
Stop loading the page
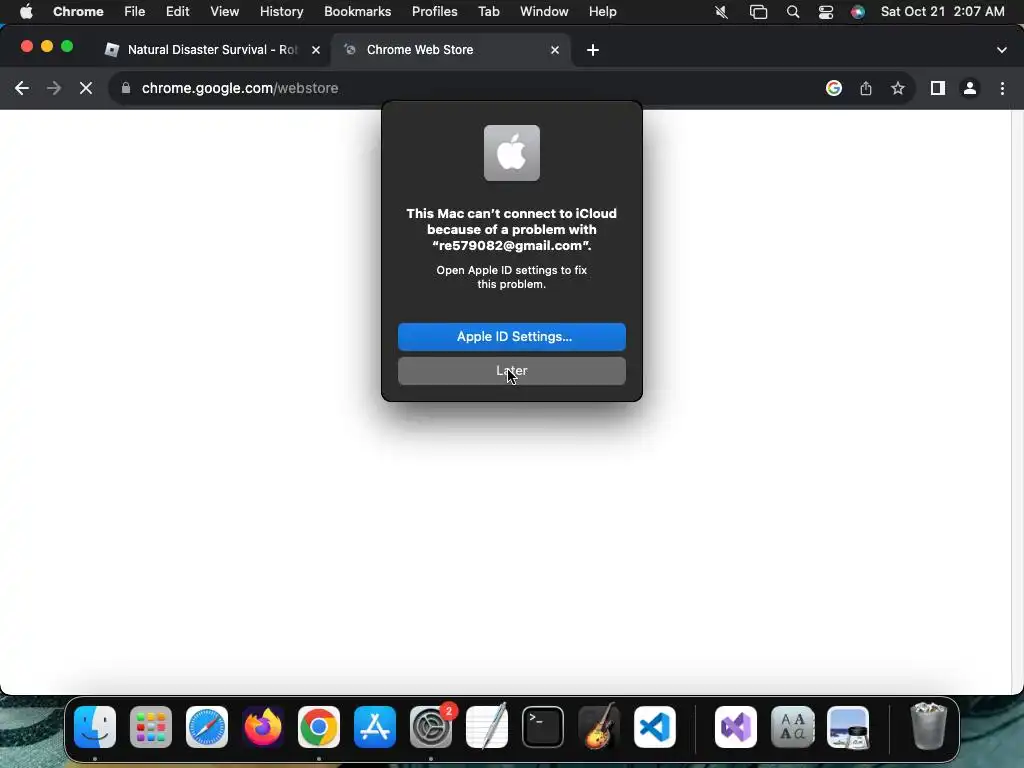[x=86, y=88]
